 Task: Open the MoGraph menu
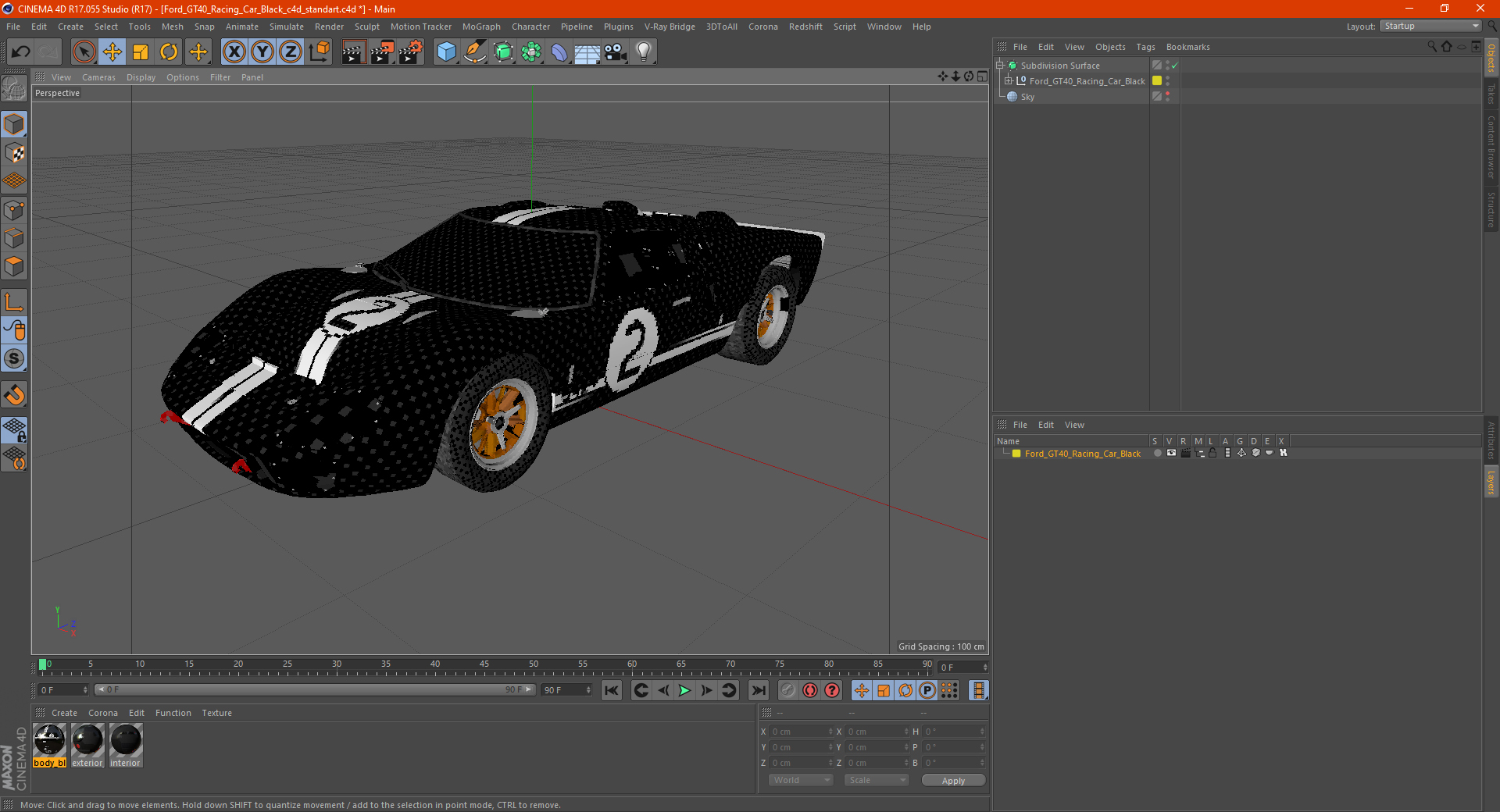click(481, 27)
